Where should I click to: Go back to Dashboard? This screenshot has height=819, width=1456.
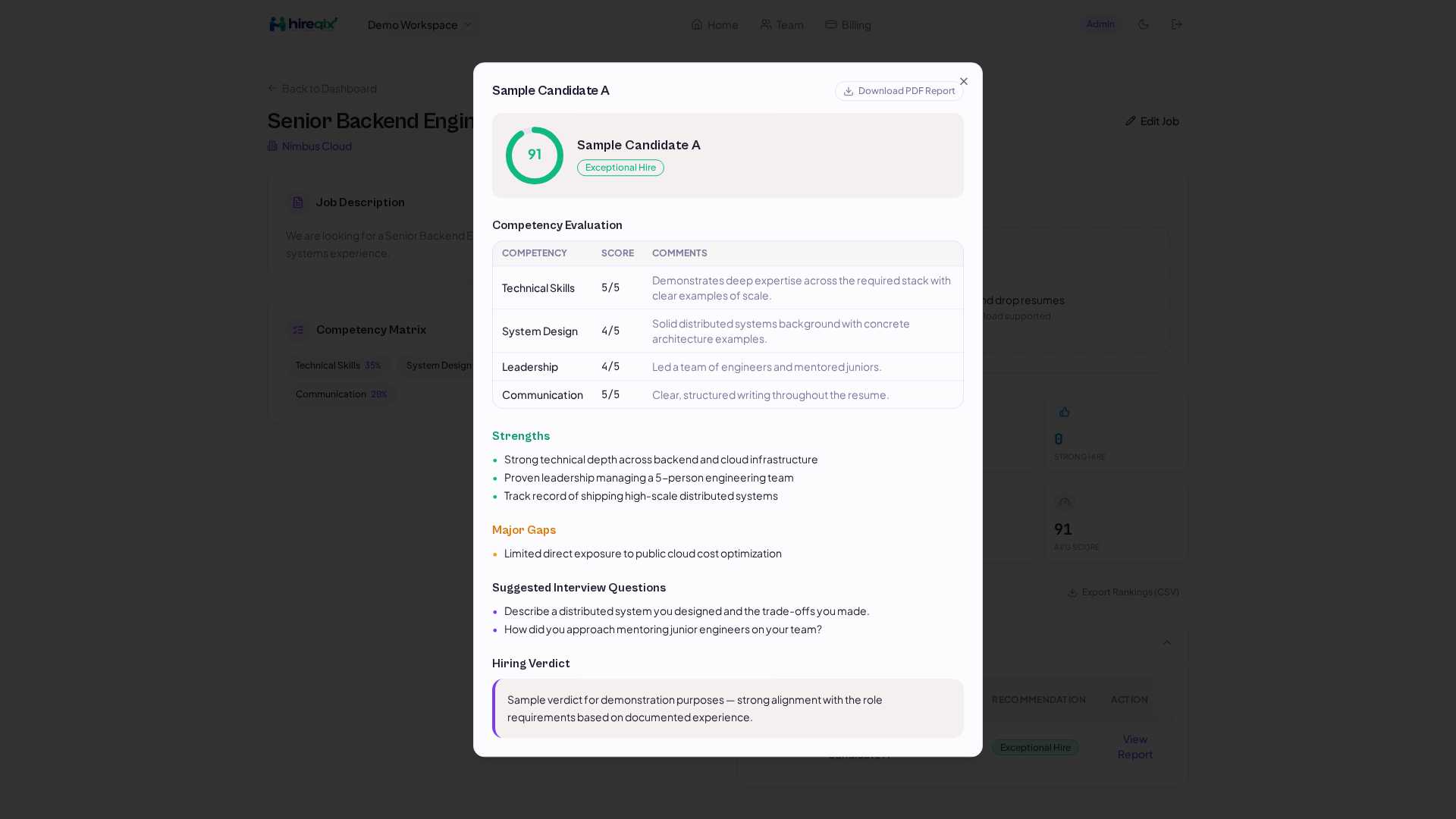click(x=322, y=89)
